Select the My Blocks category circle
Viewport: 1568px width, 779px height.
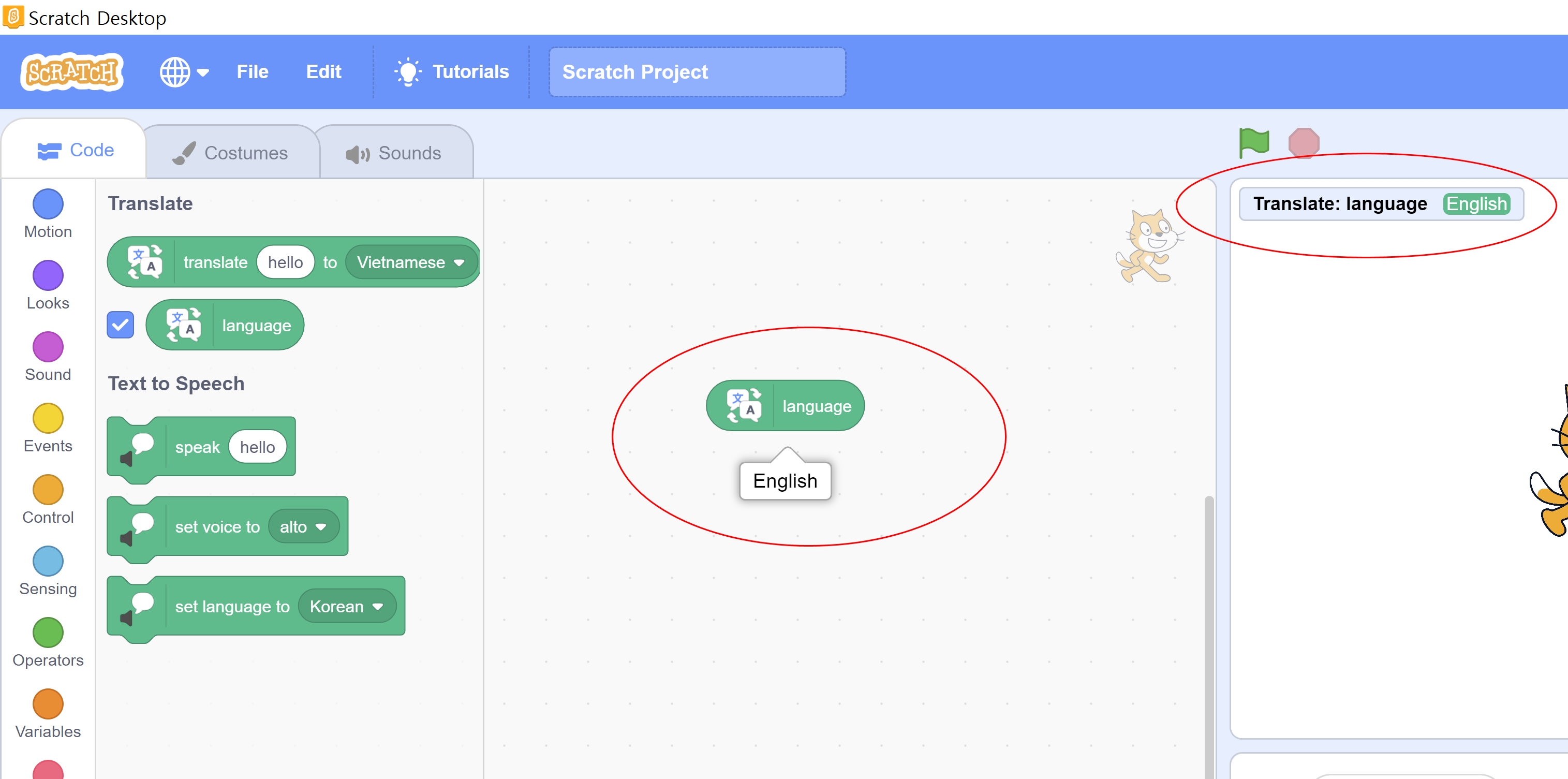[x=48, y=770]
